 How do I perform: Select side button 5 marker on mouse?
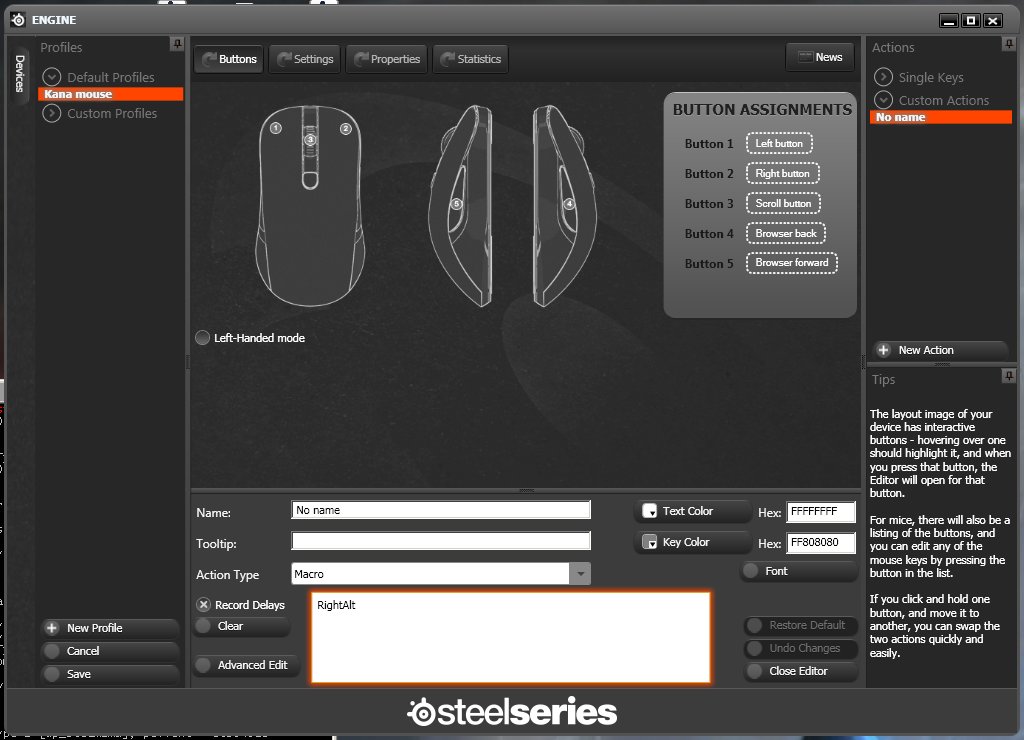456,204
